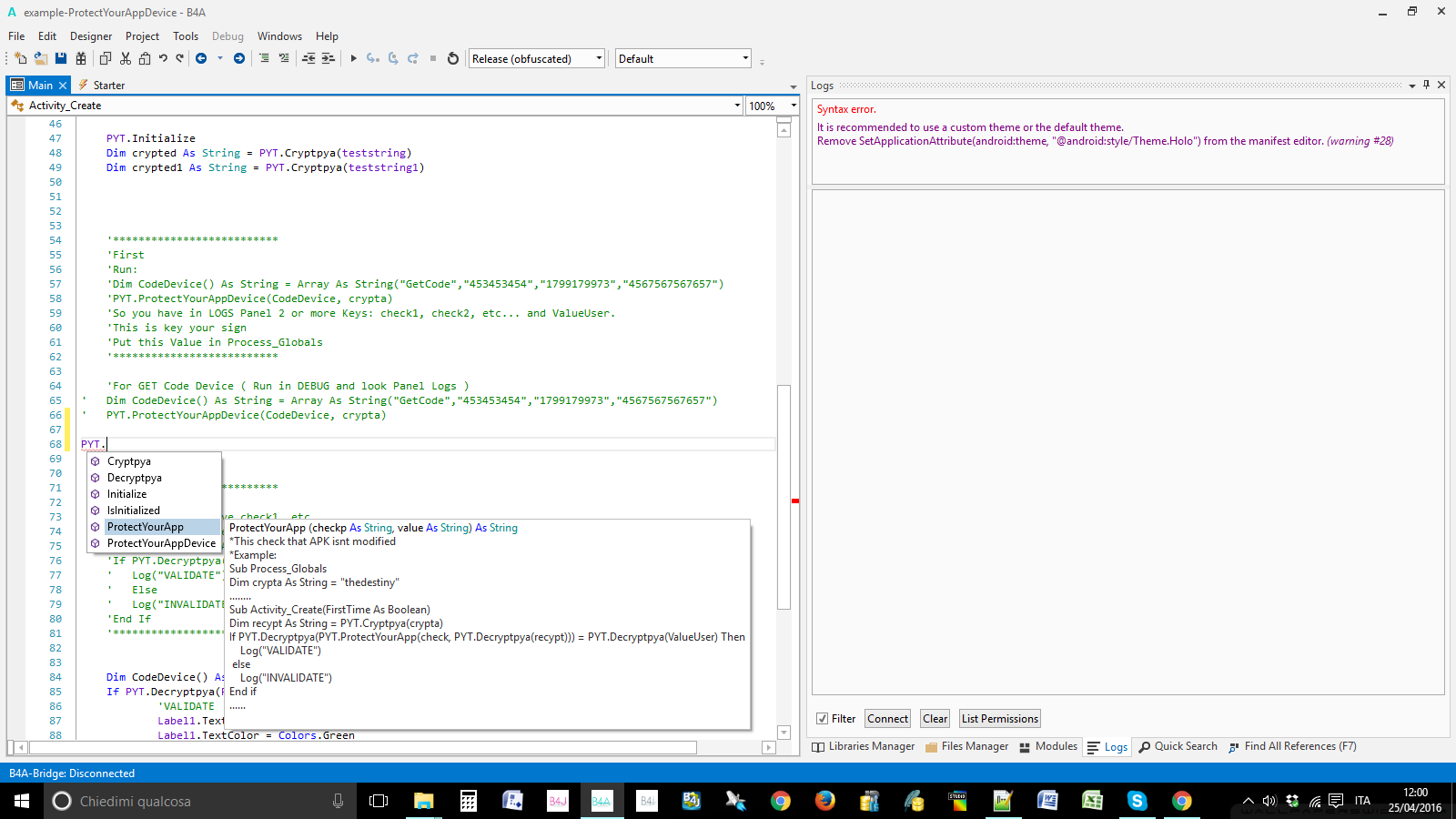Open the Libraries Manager tab
Viewport: 1456px width, 819px height.
pos(864,746)
